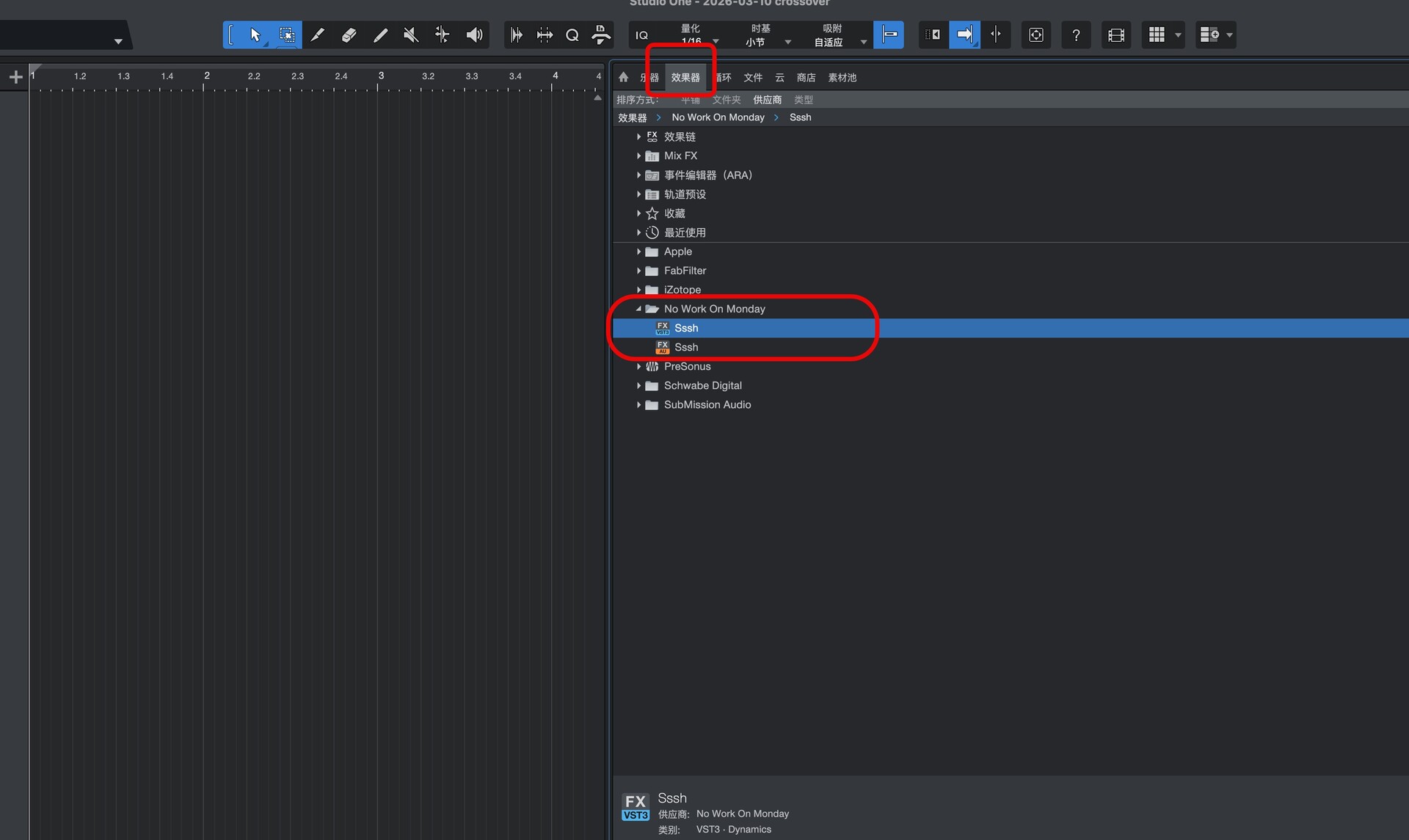Toggle the autoscroll arrow button

(964, 34)
